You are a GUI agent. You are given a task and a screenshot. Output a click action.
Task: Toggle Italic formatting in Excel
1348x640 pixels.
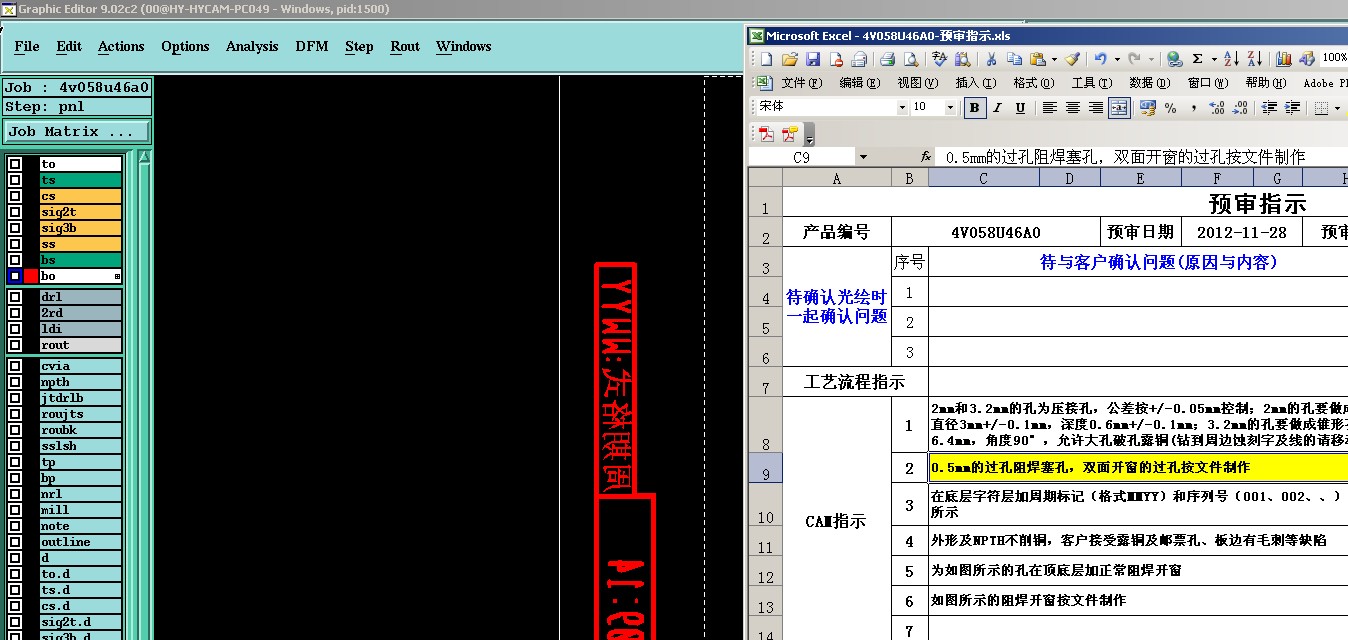[998, 108]
